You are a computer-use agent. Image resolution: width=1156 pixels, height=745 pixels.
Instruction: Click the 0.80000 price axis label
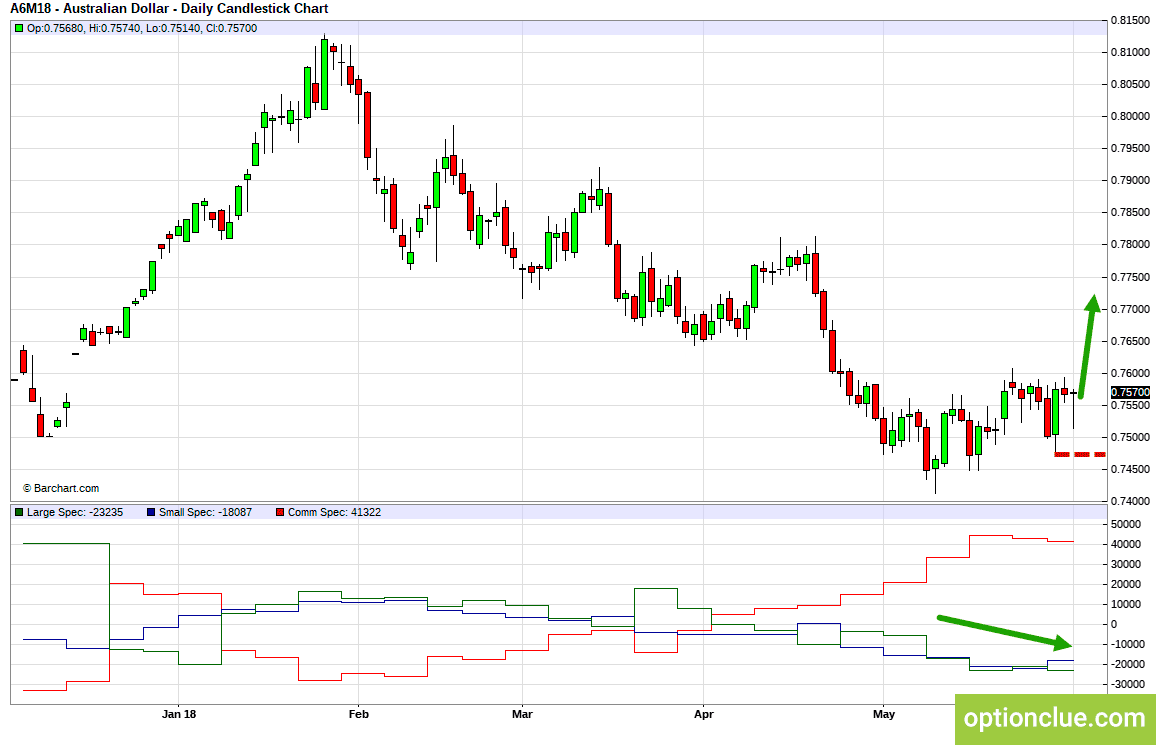pyautogui.click(x=1129, y=116)
